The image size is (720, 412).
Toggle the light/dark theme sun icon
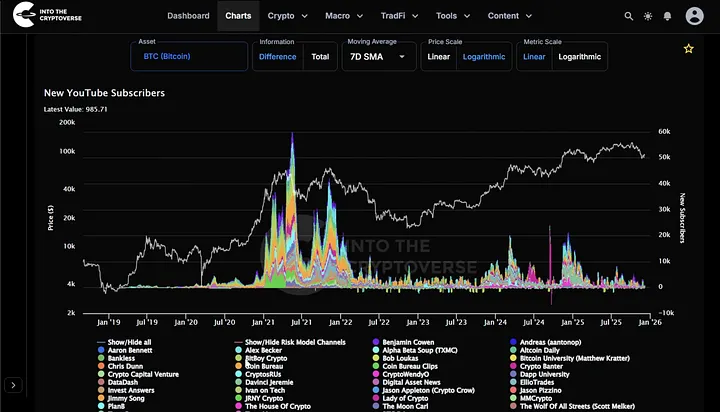click(x=648, y=16)
